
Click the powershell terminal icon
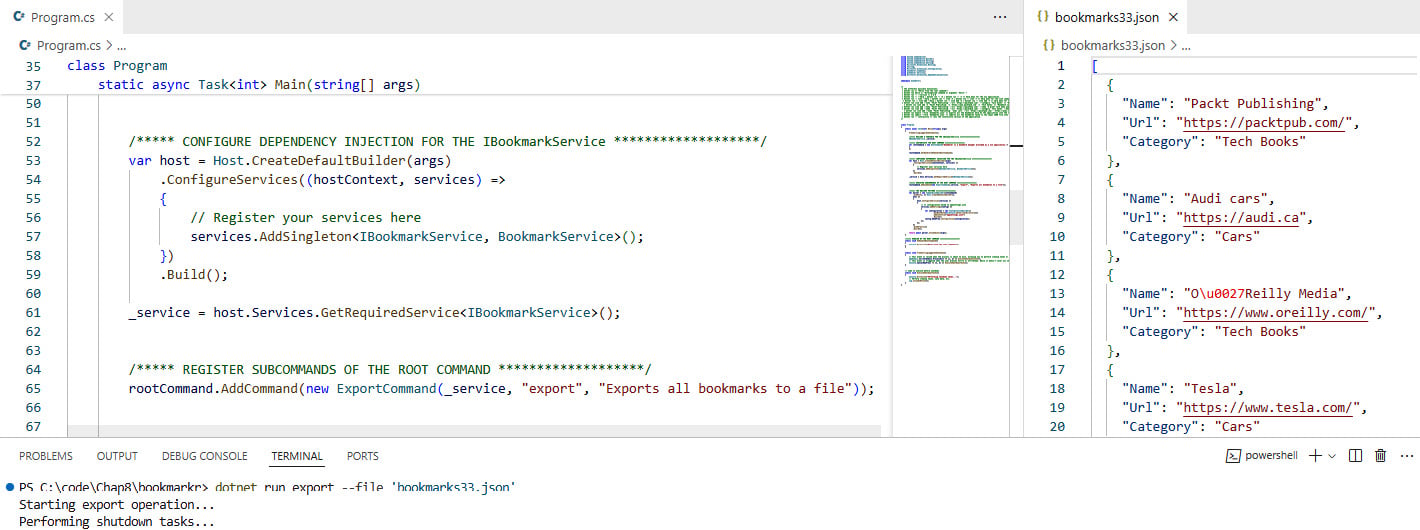pyautogui.click(x=1234, y=456)
